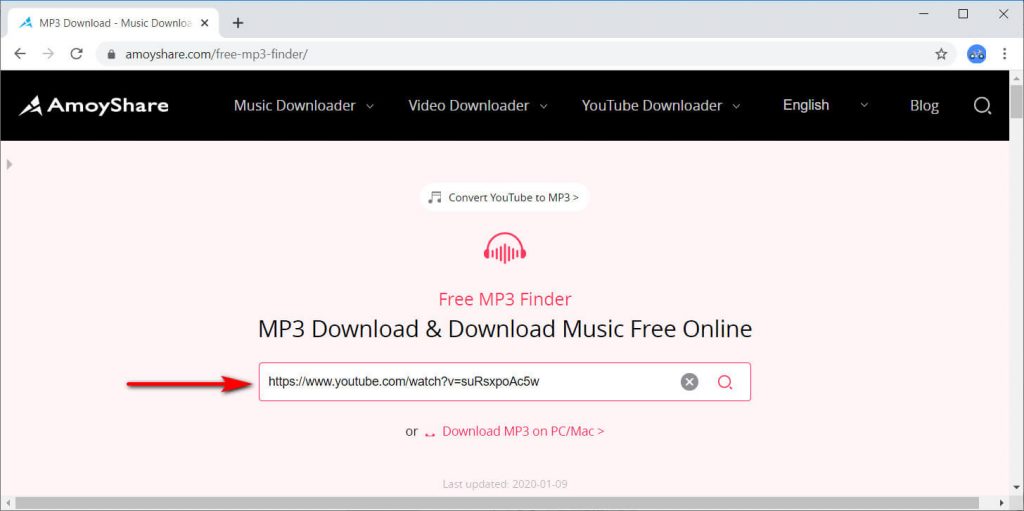
Task: View site info via padlock icon
Action: coord(110,54)
